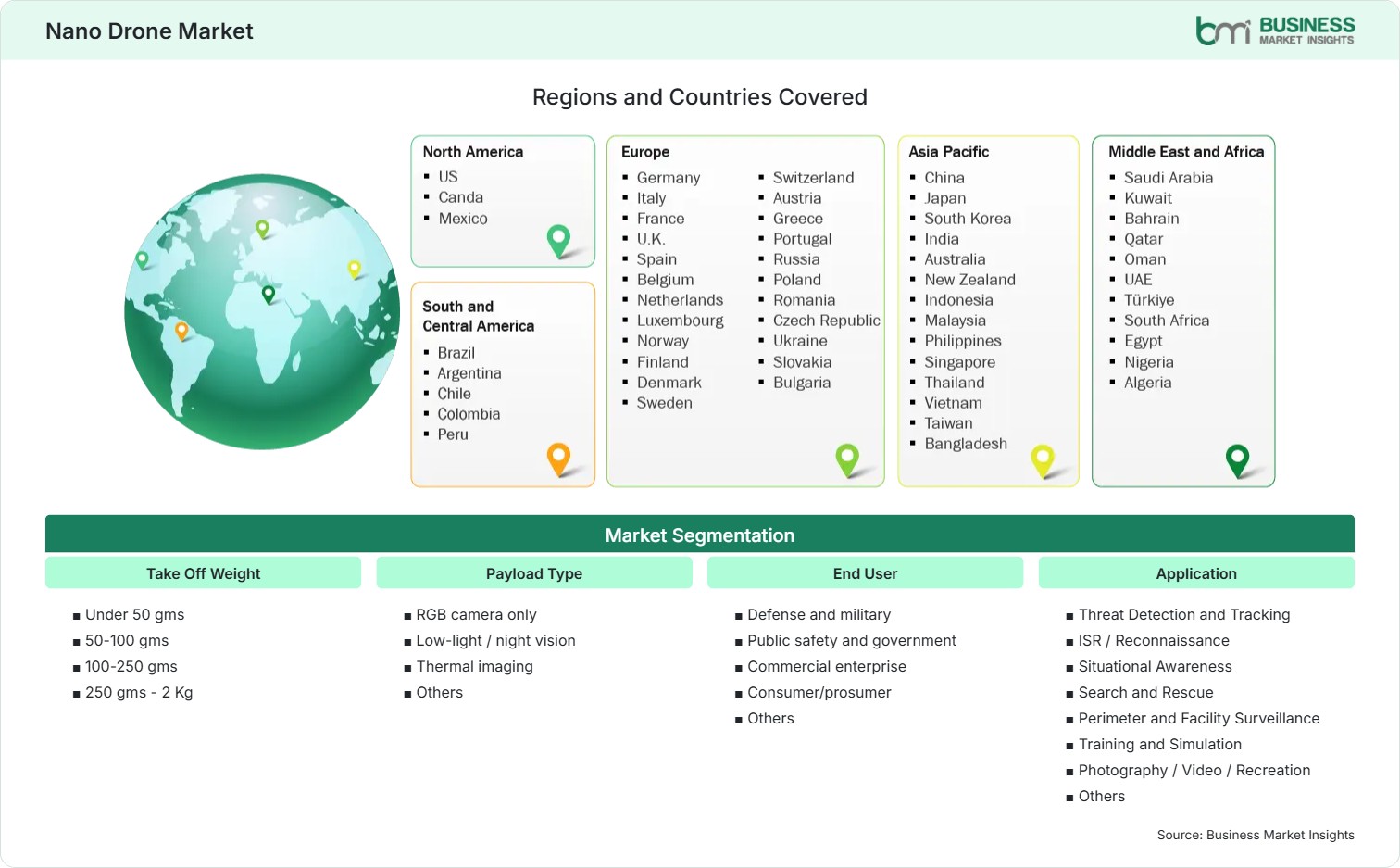Select the End User segment header
1400x868 pixels.
pos(865,573)
